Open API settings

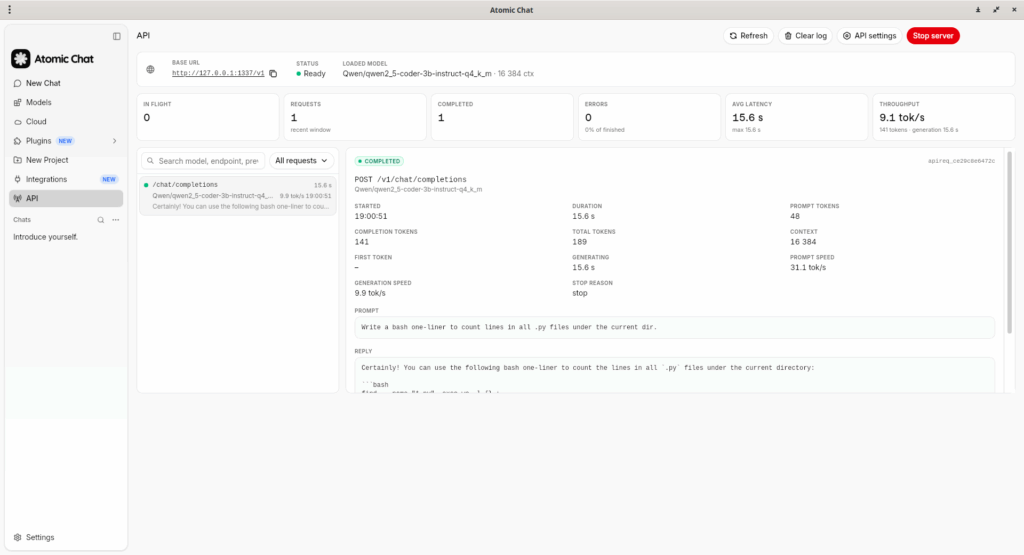[869, 36]
